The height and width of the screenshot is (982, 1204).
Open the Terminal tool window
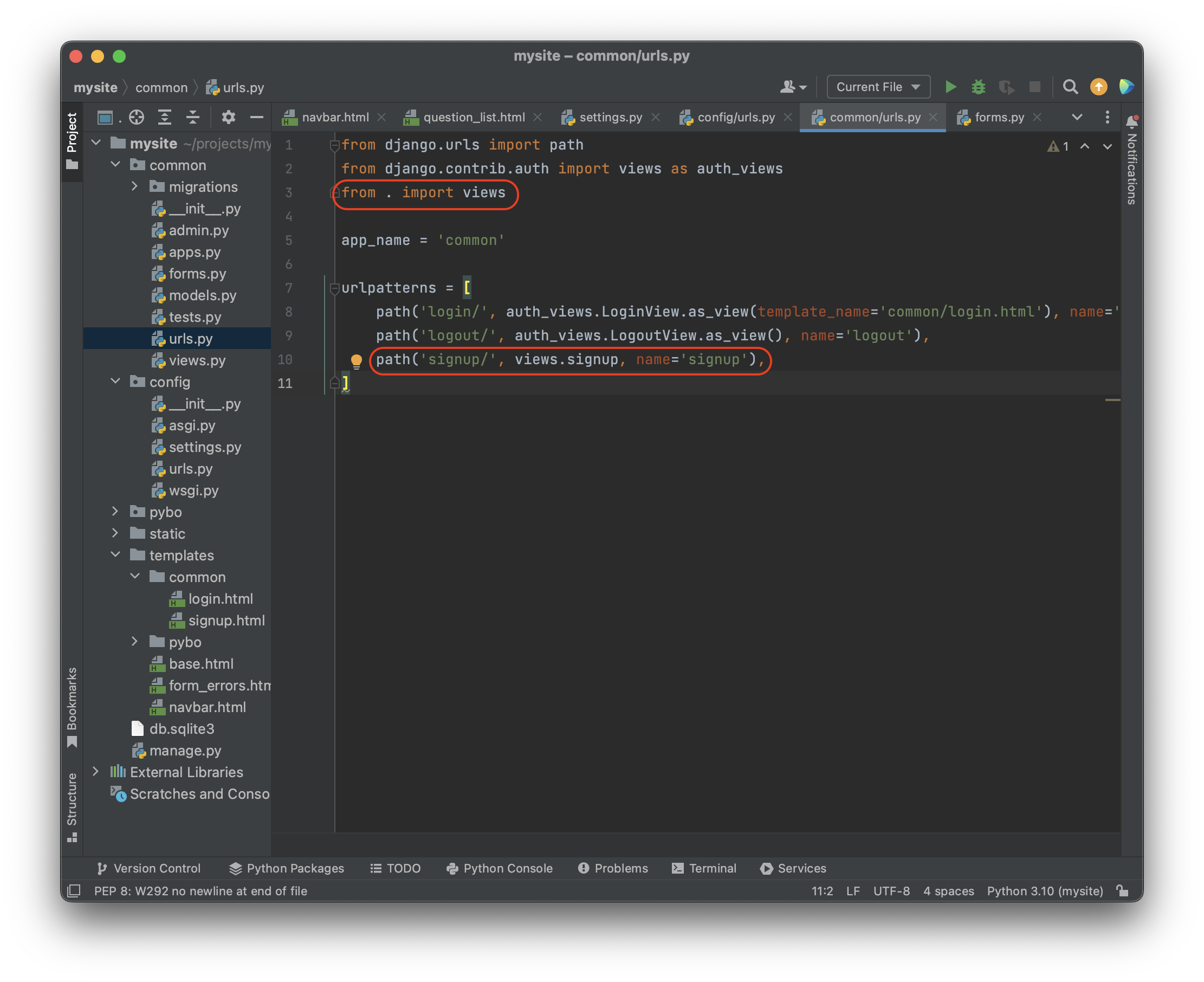coord(704,868)
